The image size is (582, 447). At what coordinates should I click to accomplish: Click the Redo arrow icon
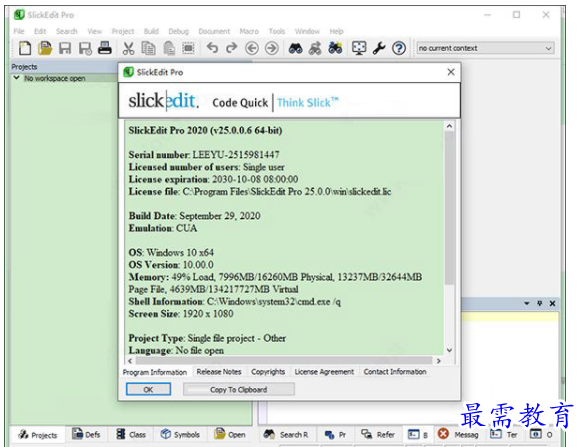pos(232,48)
